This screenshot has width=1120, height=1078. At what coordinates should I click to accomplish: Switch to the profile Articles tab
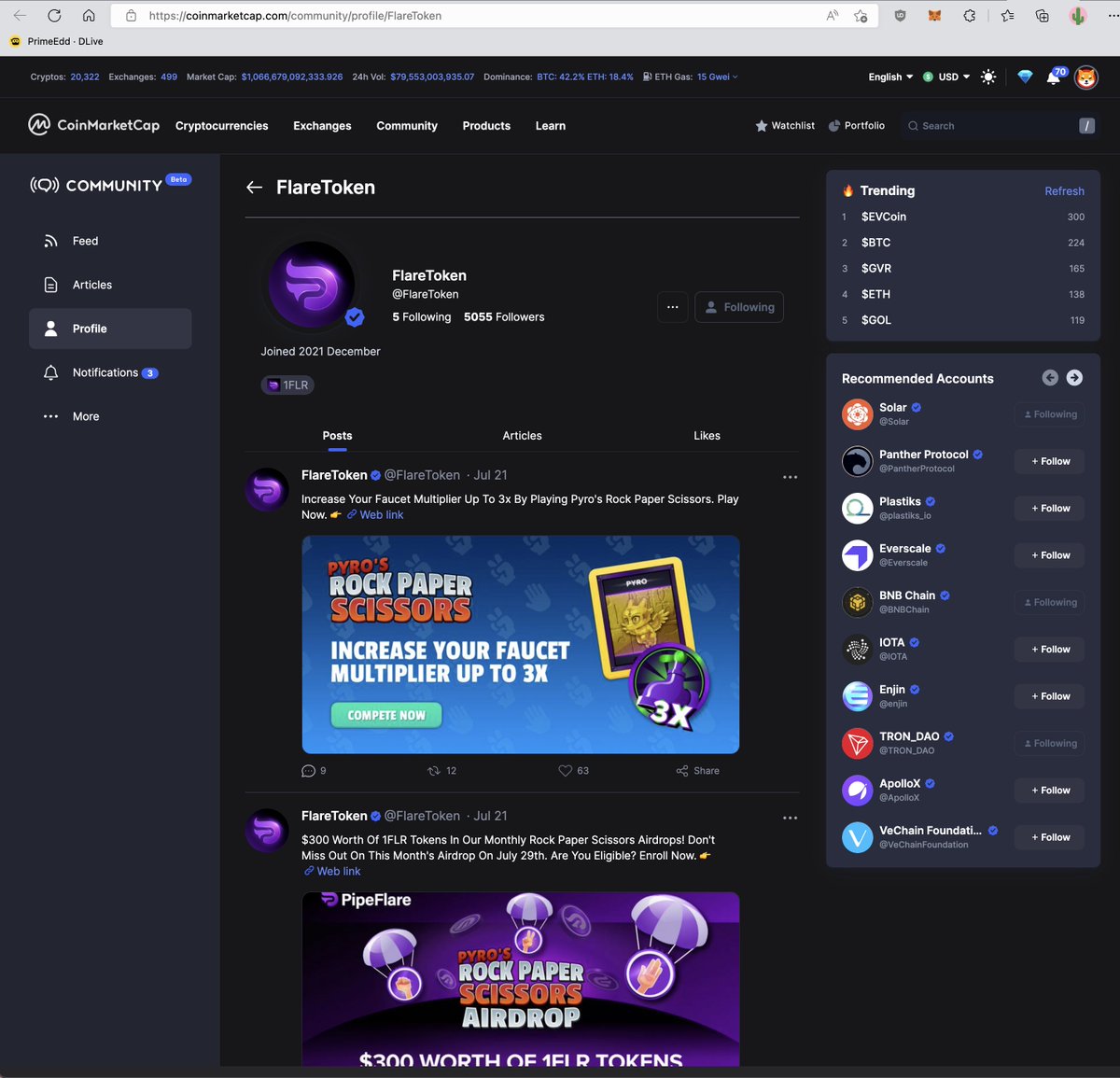pyautogui.click(x=522, y=436)
